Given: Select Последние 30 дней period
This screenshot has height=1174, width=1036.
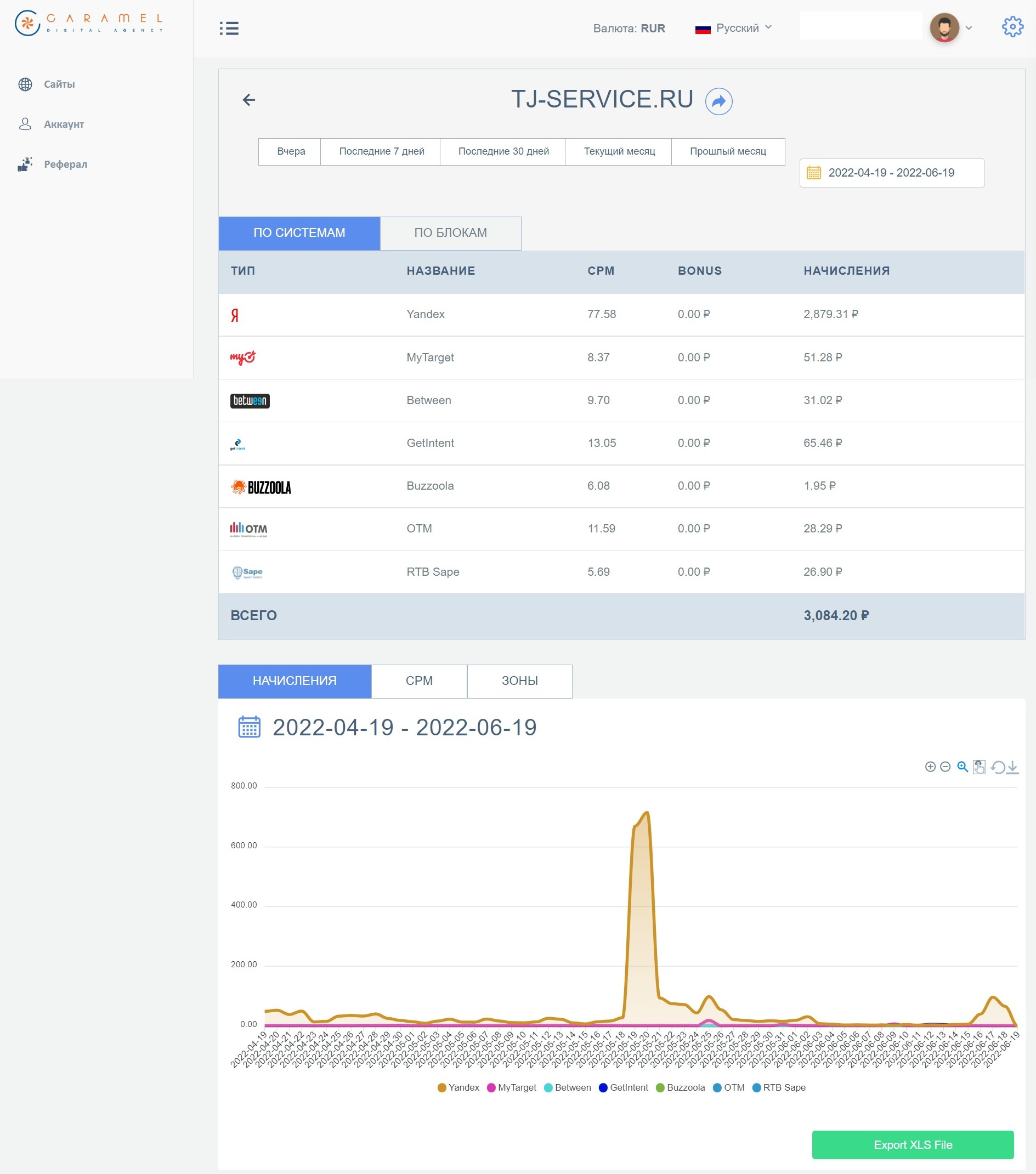Looking at the screenshot, I should point(503,152).
